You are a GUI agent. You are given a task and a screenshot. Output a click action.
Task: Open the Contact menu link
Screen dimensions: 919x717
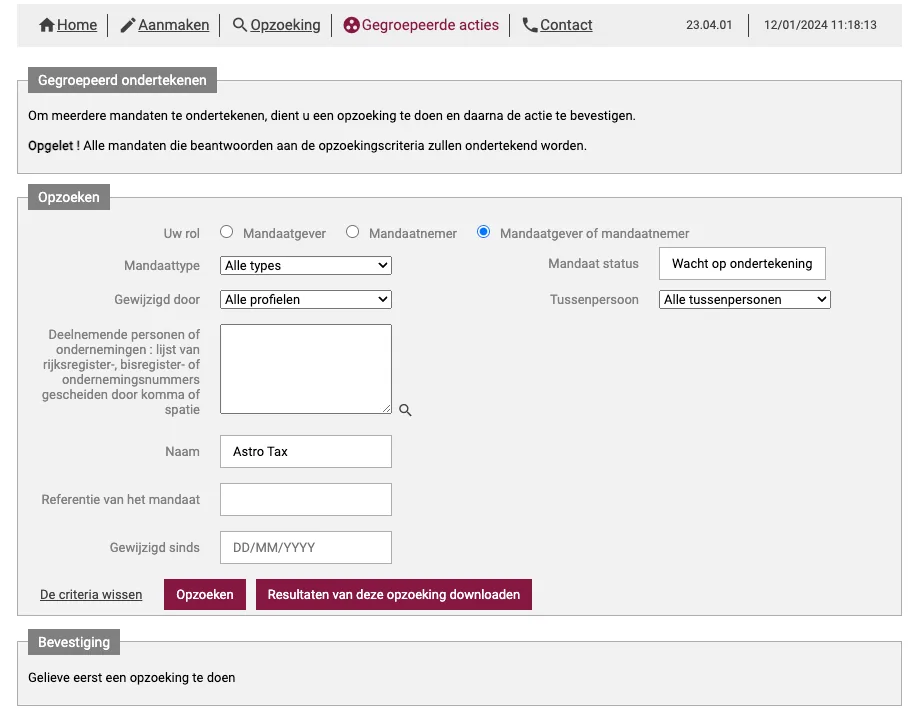click(x=566, y=25)
